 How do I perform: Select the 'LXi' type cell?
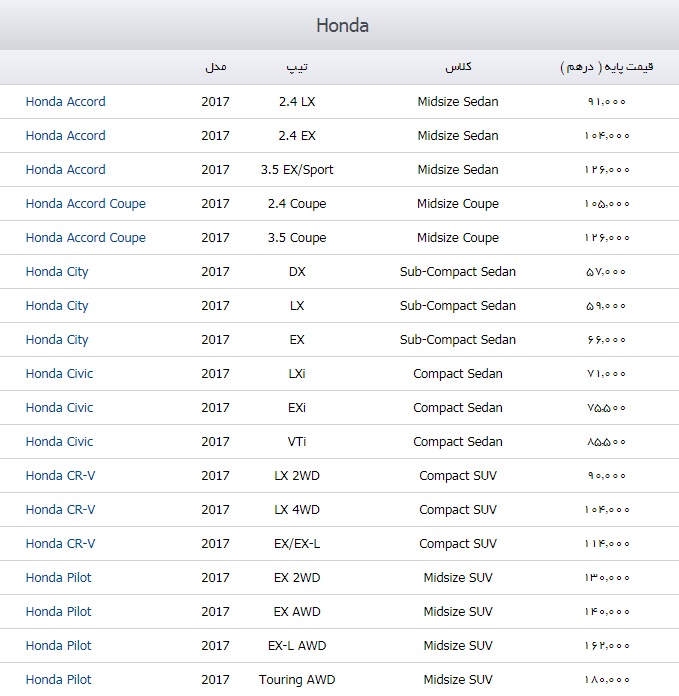tap(297, 374)
